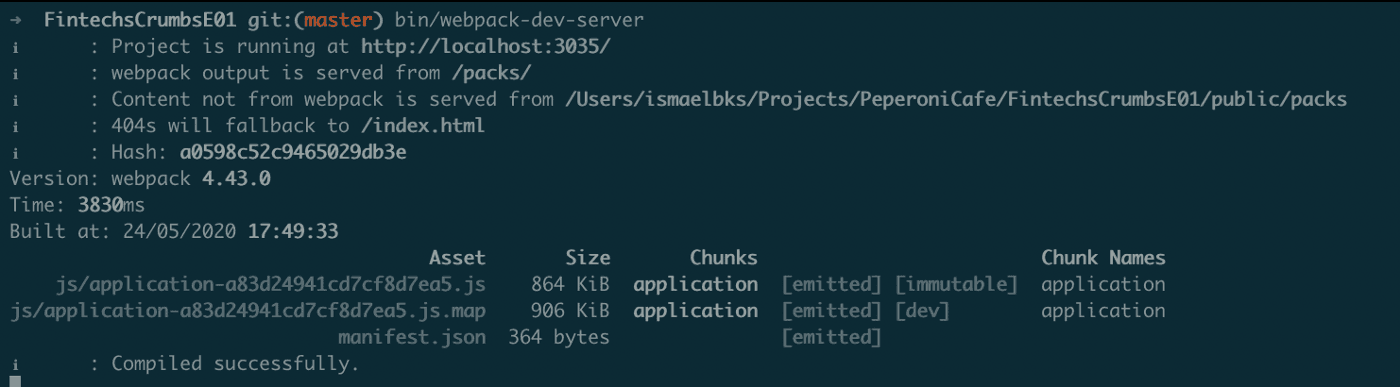Click the manifest.json asset name
Image resolution: width=1400 pixels, height=387 pixels.
pos(412,337)
